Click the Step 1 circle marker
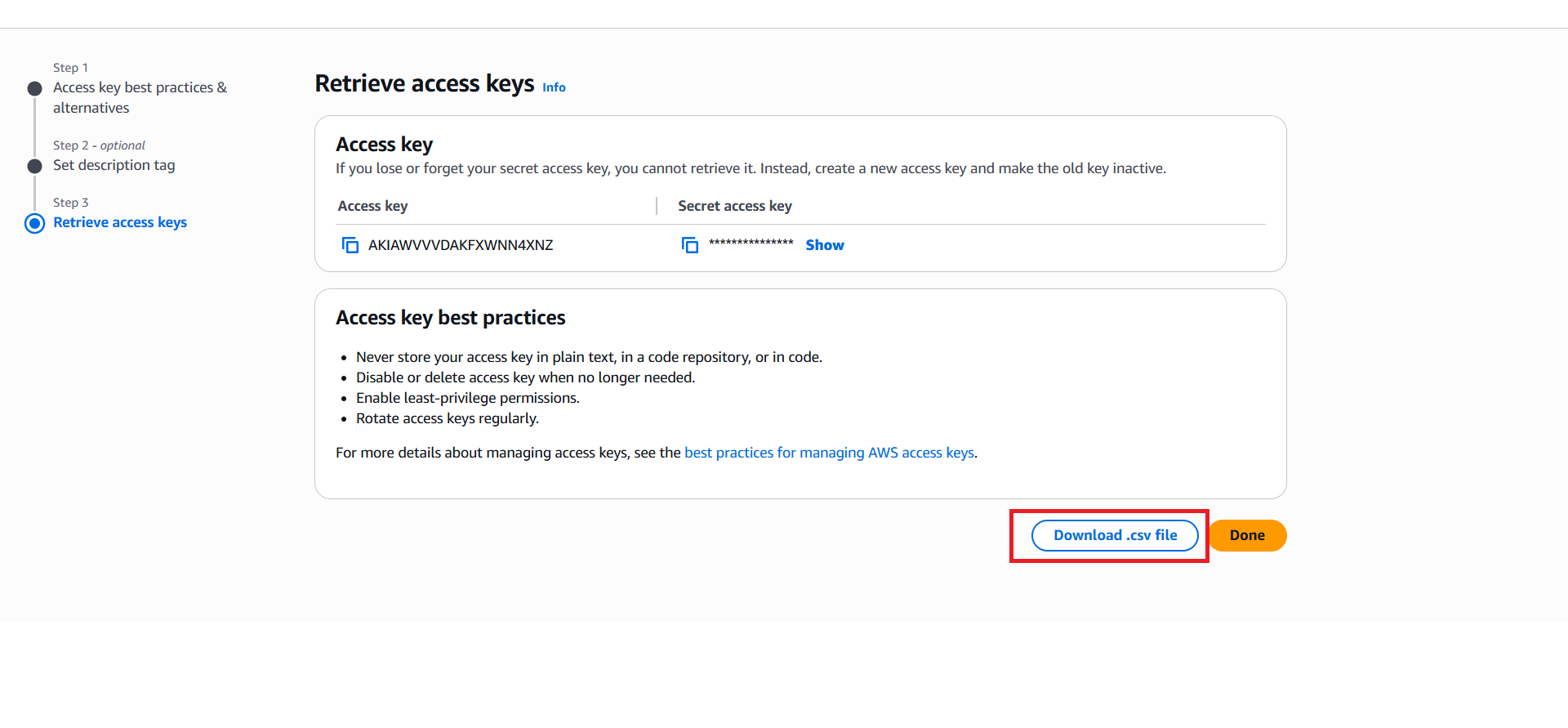The width and height of the screenshot is (1568, 728). (x=34, y=88)
